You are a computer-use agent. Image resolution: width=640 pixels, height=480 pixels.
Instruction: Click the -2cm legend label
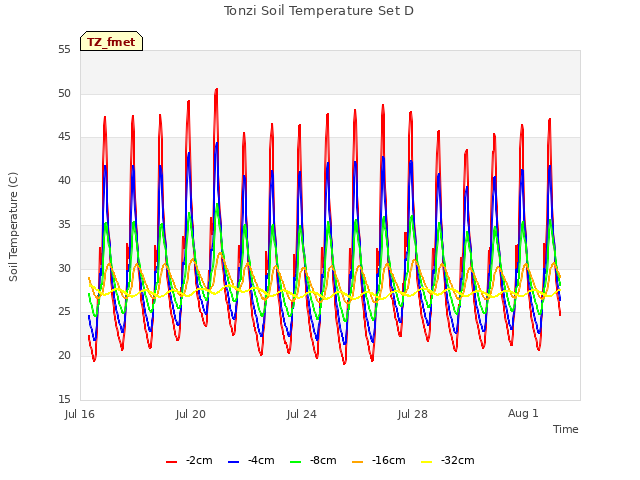(x=199, y=460)
